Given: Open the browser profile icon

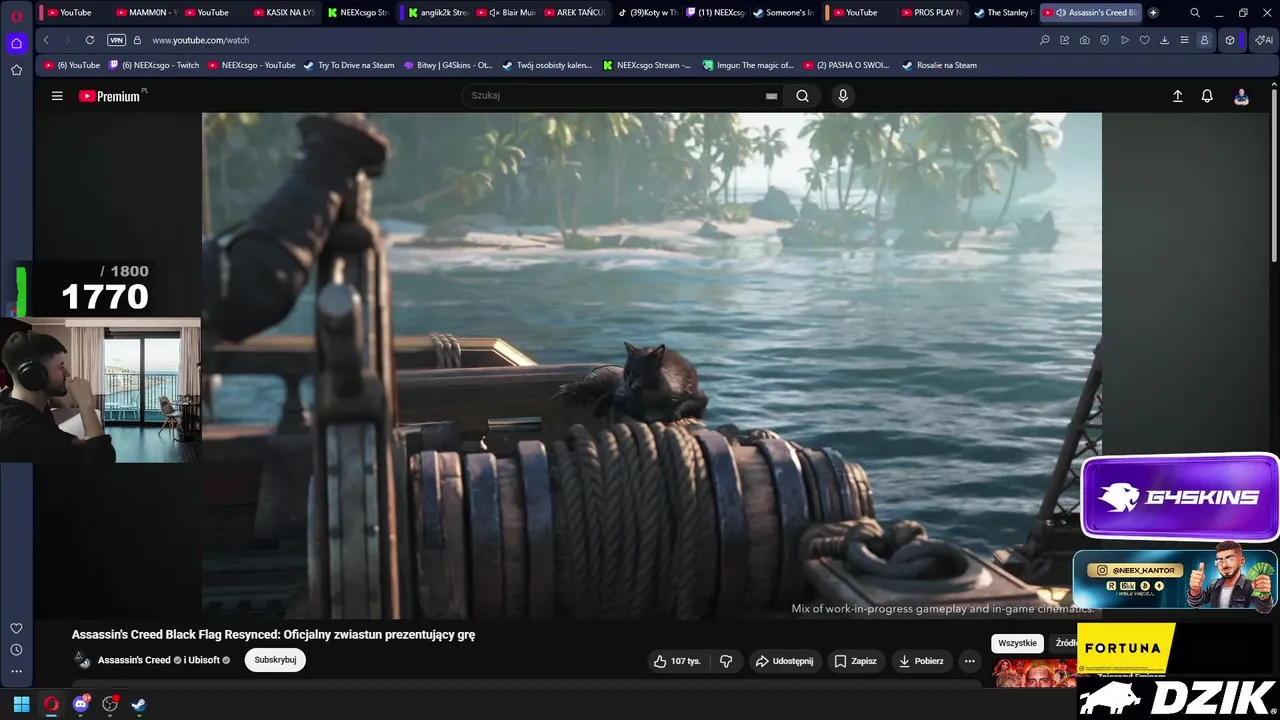Looking at the screenshot, I should [x=1204, y=40].
